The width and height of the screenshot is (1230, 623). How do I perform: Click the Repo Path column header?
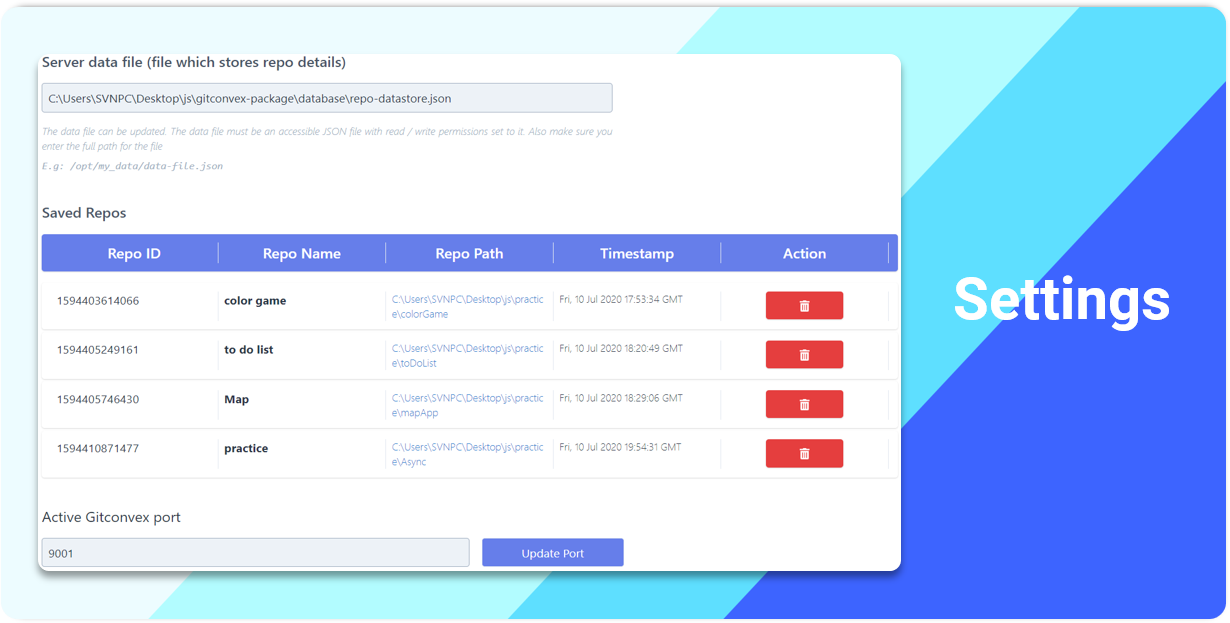pos(469,254)
